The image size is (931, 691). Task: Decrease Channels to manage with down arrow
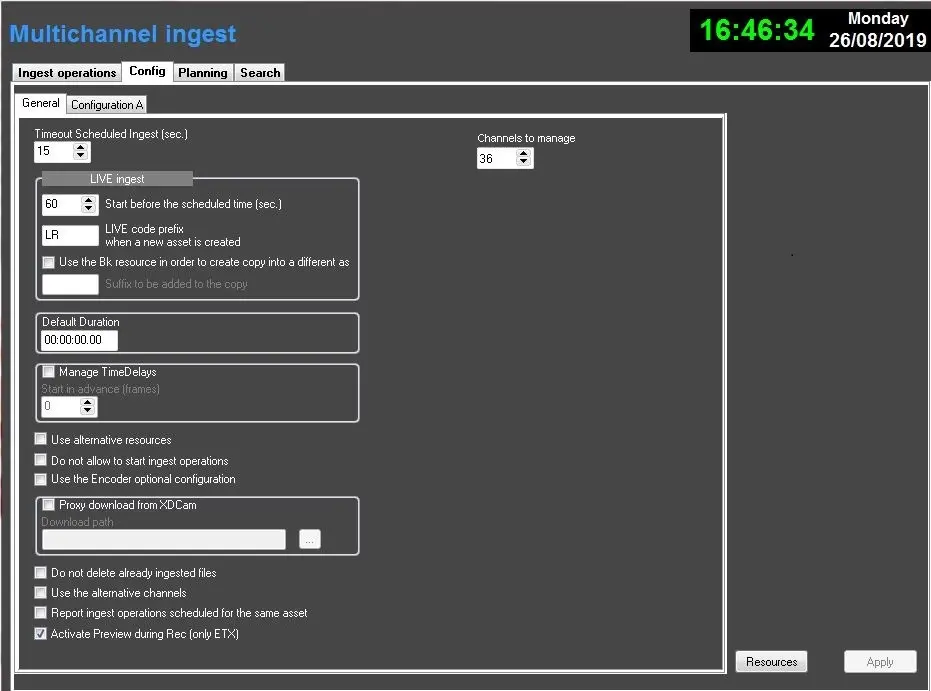(x=524, y=164)
